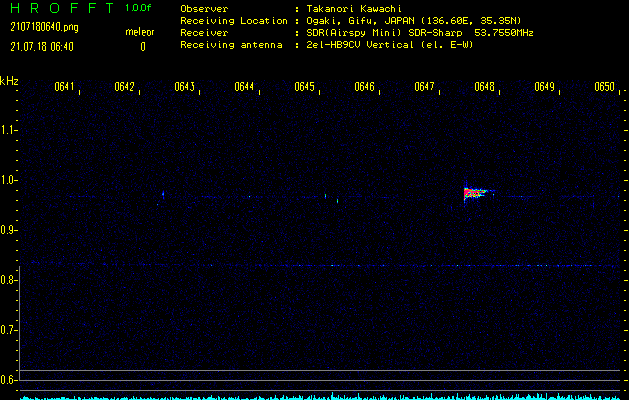
Task: Click the cyan signal strength graph at bottom
Action: click(x=321, y=396)
